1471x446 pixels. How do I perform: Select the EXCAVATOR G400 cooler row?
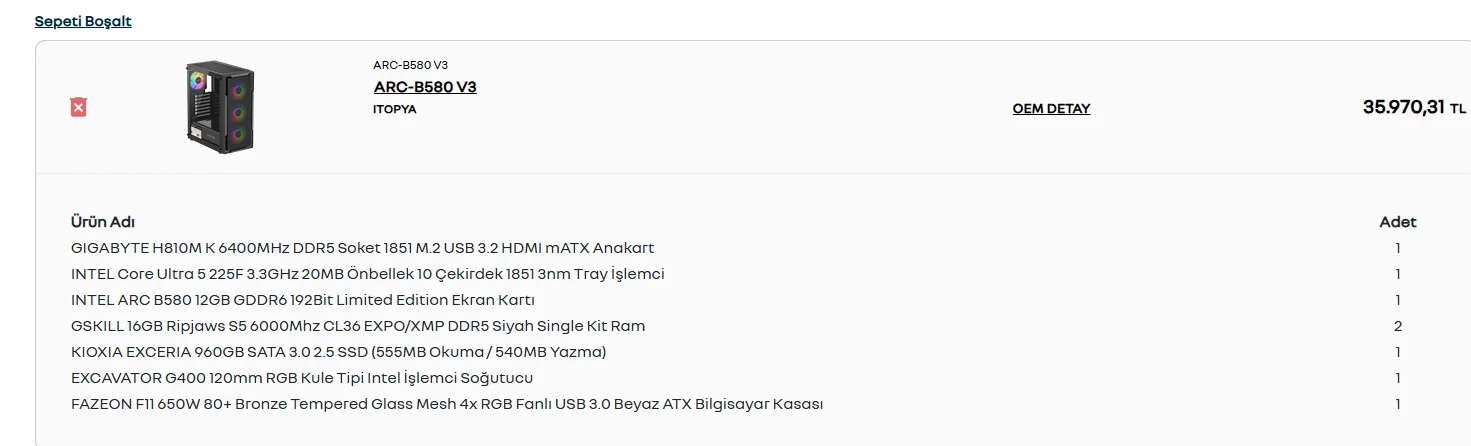pos(302,378)
